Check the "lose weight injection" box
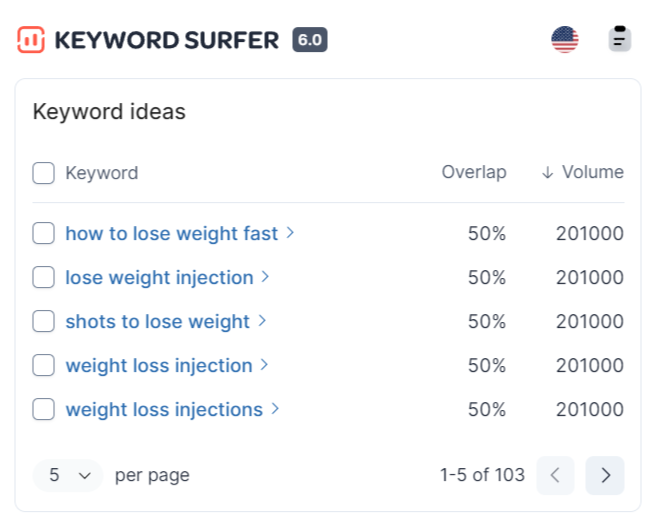 click(43, 277)
